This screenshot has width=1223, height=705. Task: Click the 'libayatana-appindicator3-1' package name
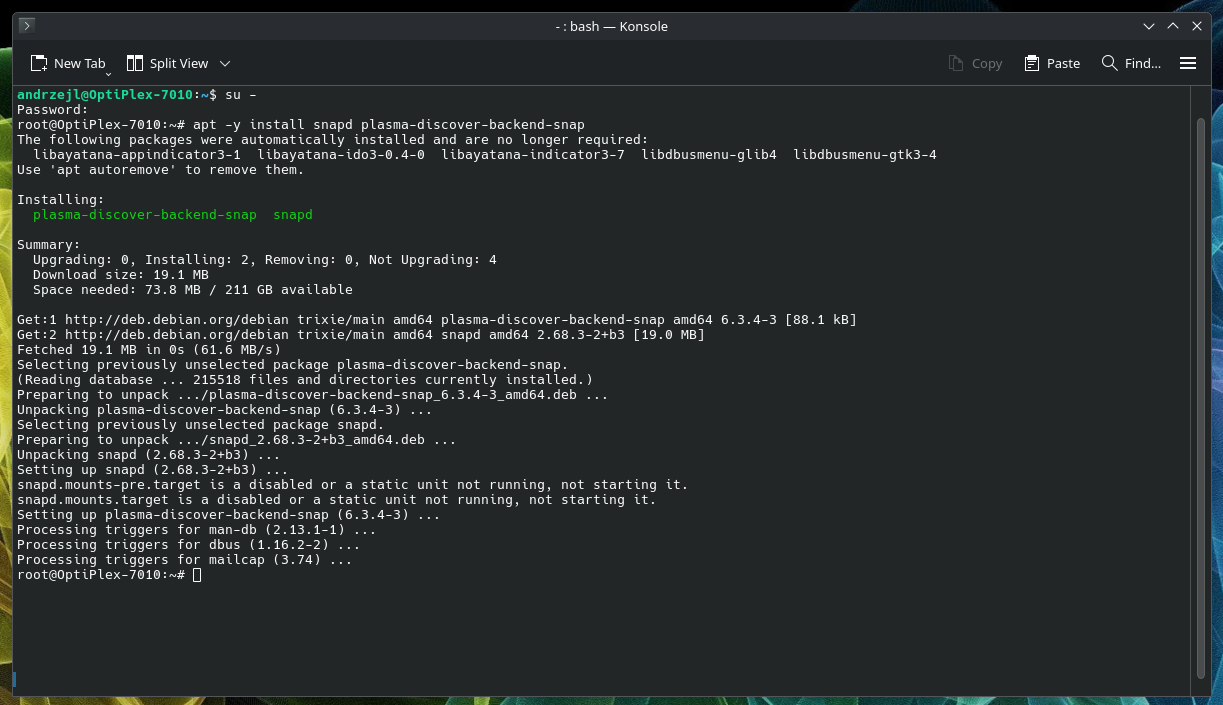[137, 154]
